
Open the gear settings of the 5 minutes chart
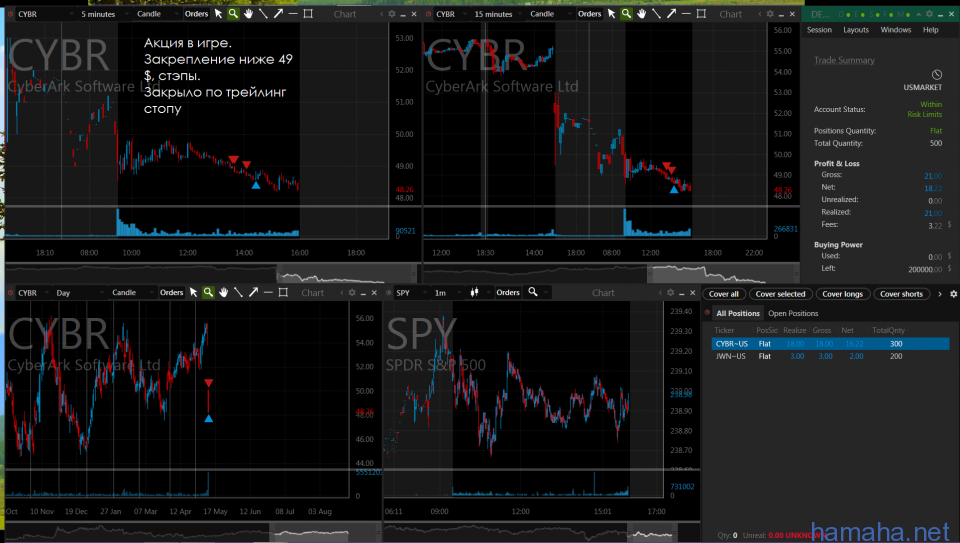tap(392, 13)
